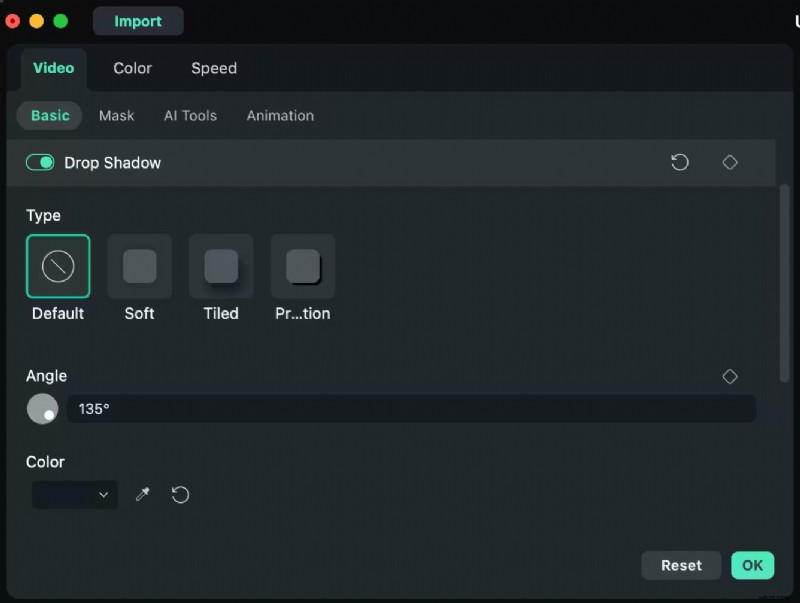The width and height of the screenshot is (800, 603).
Task: Toggle the Drop Shadow switch off
Action: [39, 161]
